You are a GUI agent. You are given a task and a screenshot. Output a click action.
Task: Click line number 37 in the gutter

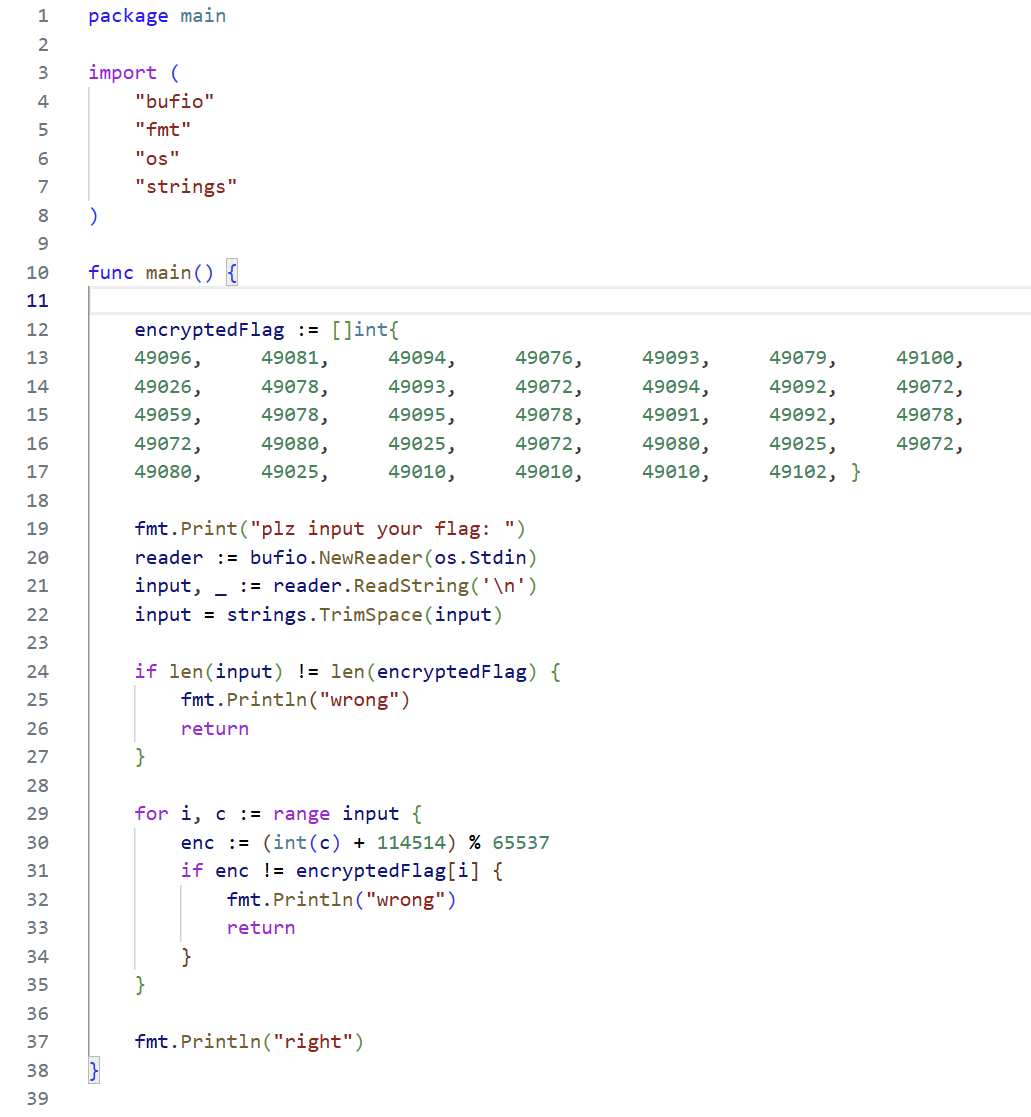tap(38, 1041)
